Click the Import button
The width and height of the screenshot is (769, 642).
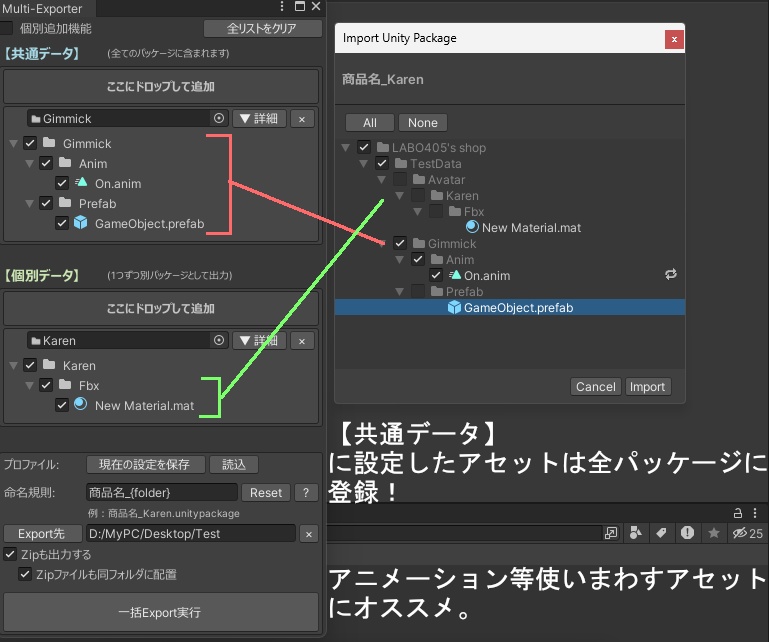coord(647,386)
